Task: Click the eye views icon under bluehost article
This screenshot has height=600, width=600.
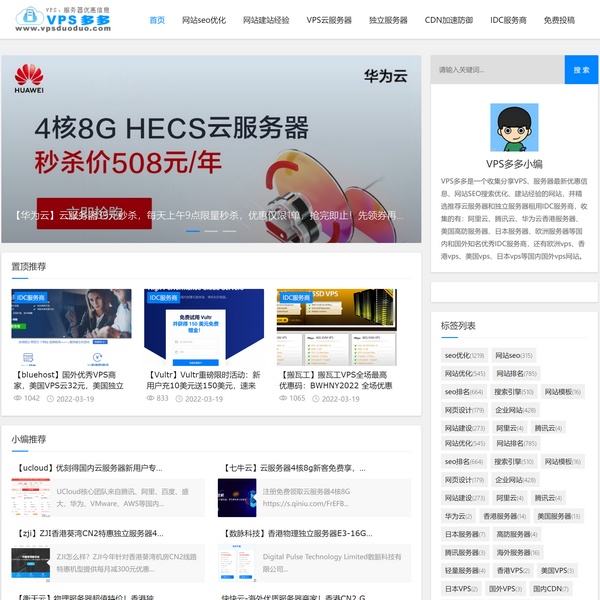Action: coord(18,398)
